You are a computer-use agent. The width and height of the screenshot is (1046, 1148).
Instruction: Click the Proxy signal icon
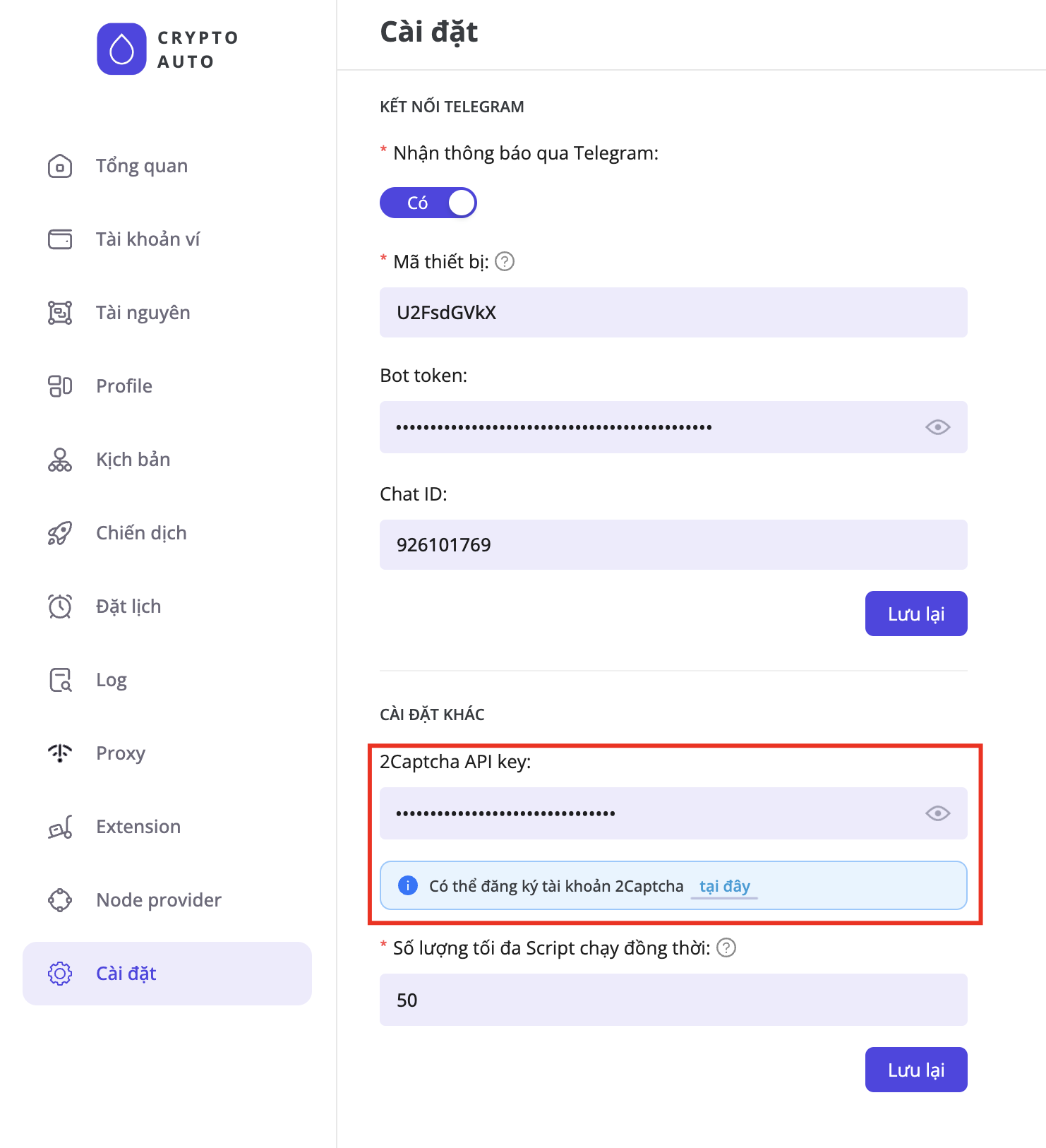pyautogui.click(x=60, y=753)
